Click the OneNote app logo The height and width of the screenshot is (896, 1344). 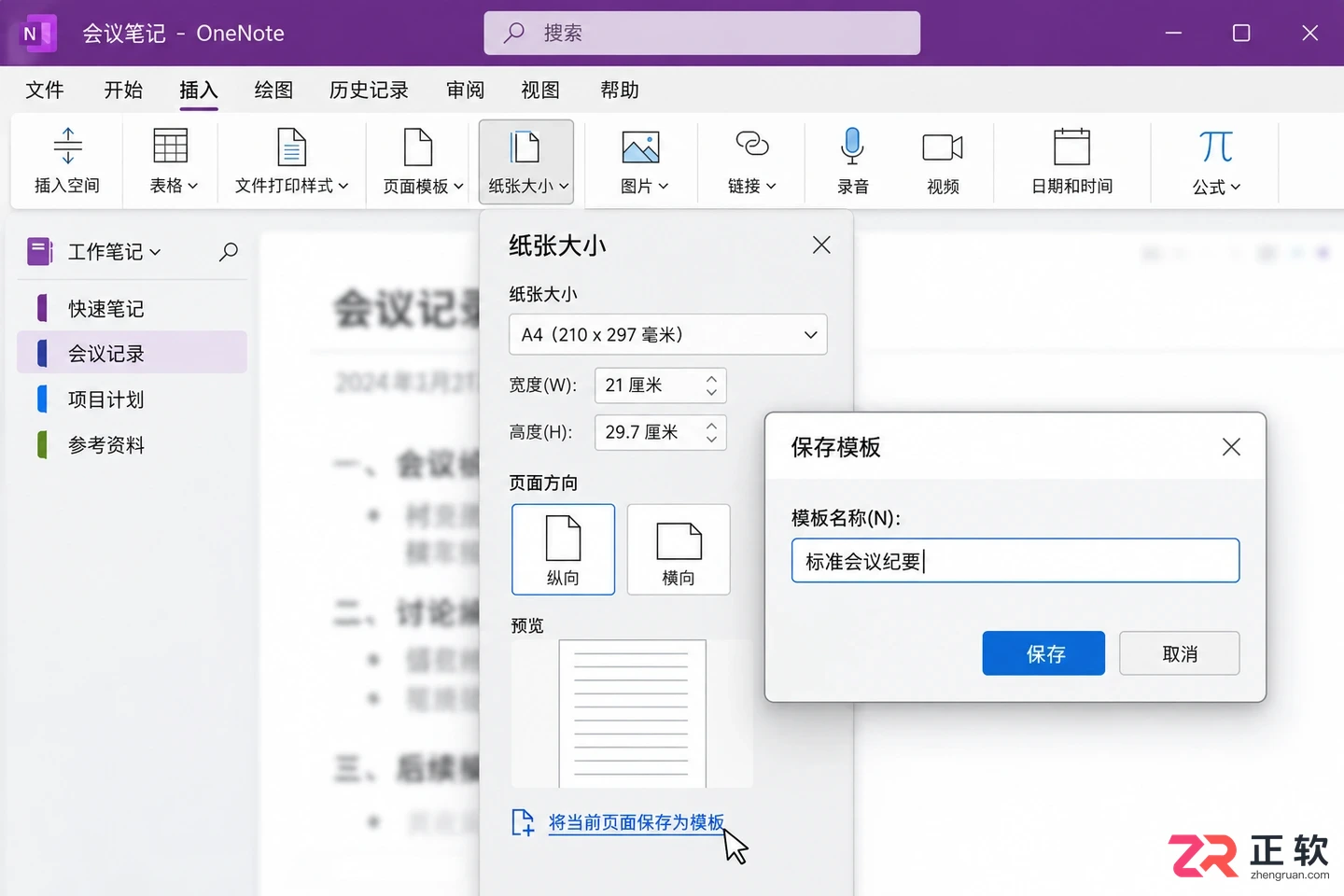pos(38,34)
